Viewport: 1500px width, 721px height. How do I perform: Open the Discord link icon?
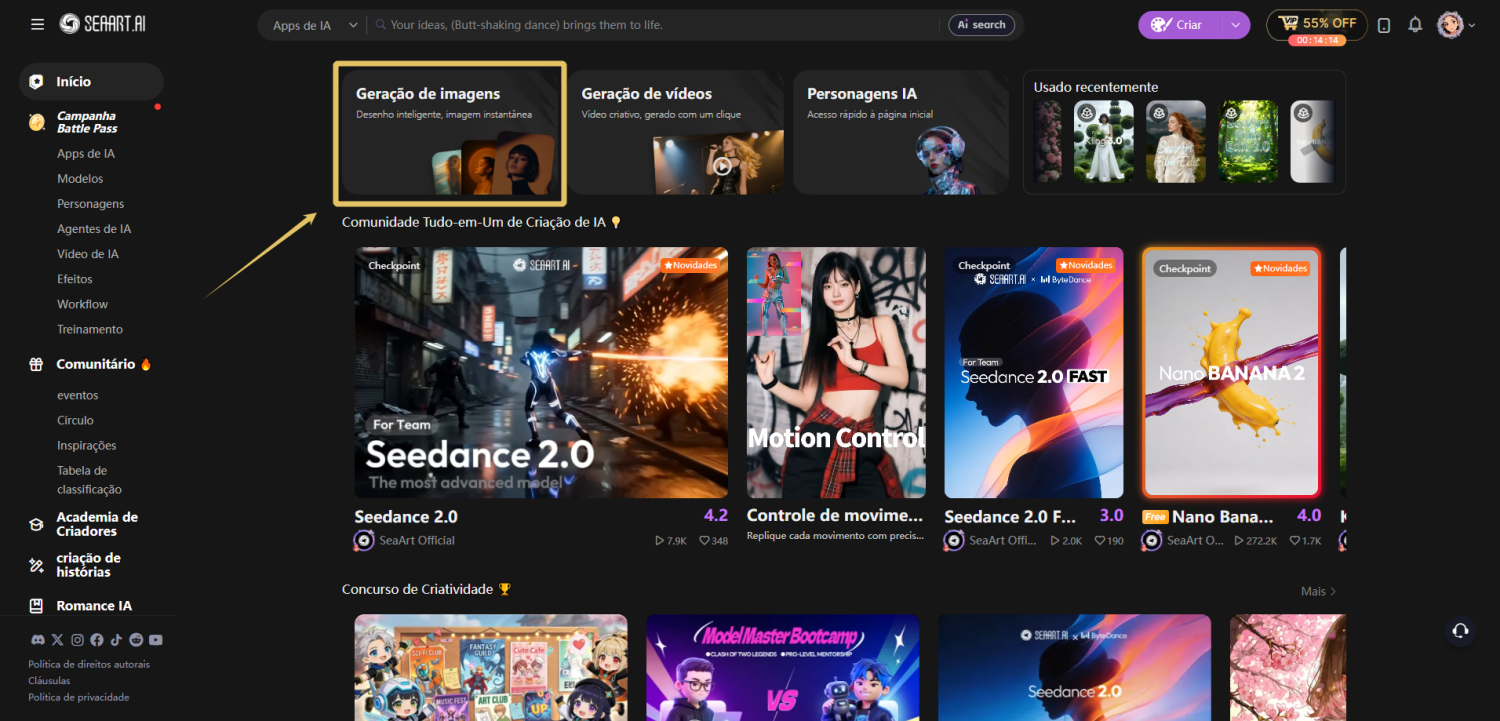[37, 640]
